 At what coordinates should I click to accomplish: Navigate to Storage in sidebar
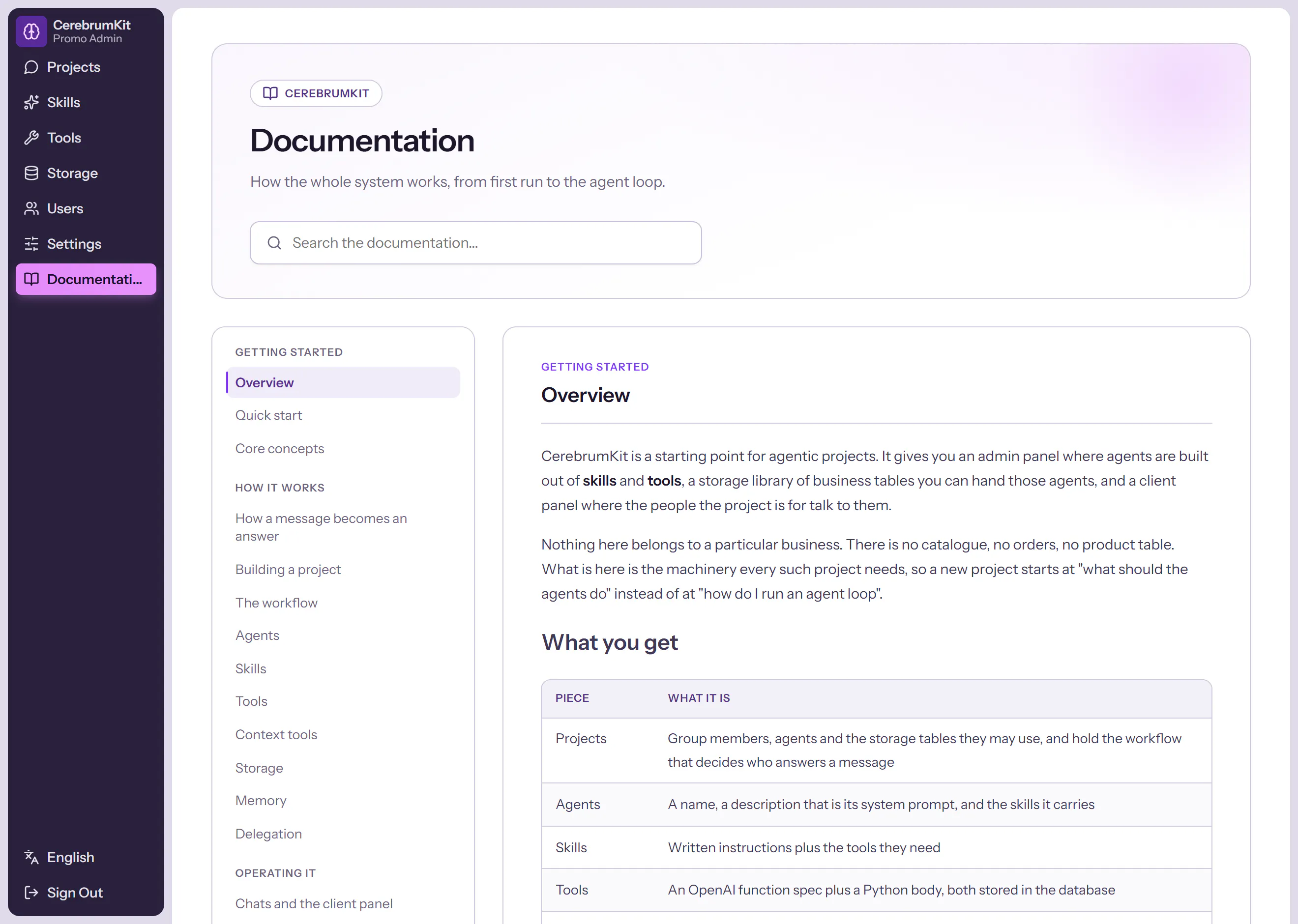coord(86,173)
